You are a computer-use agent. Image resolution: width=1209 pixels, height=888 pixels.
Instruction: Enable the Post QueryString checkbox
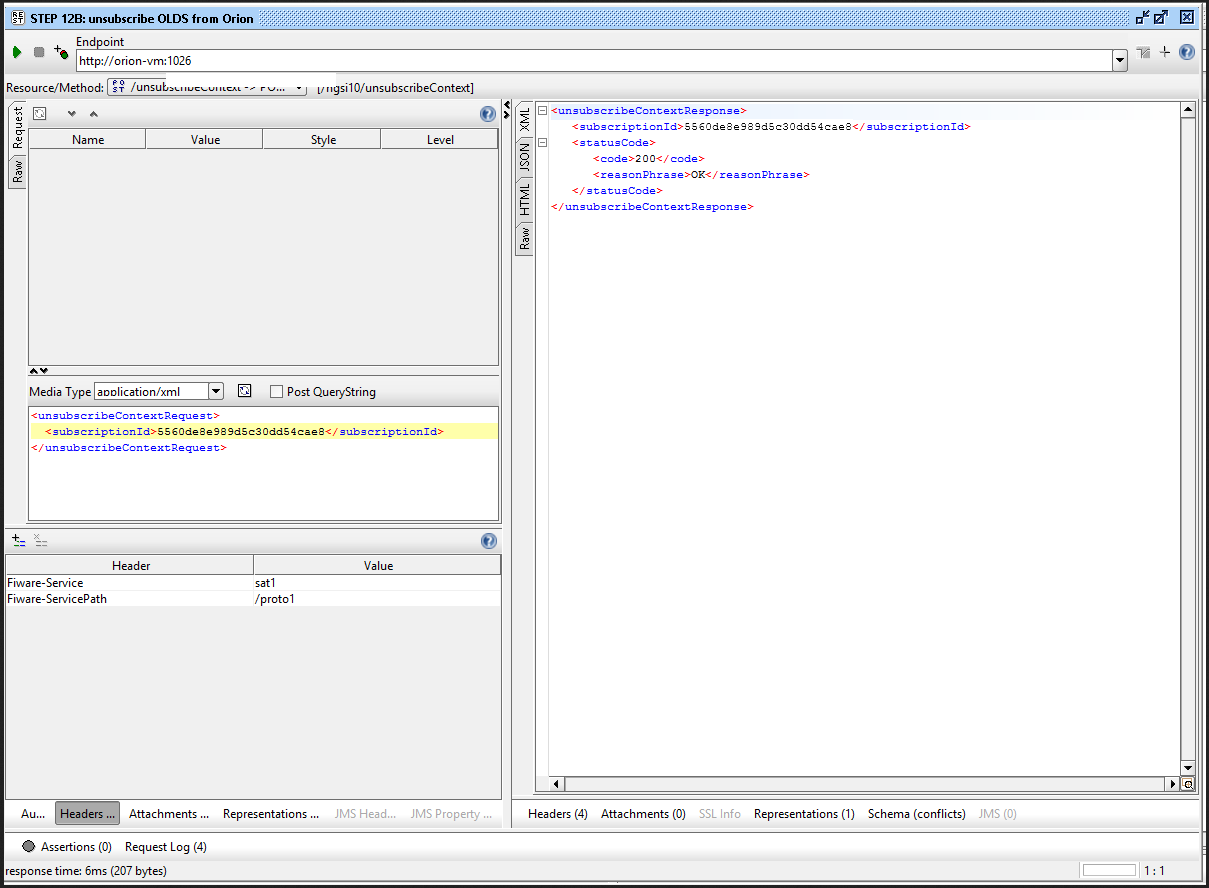(x=277, y=392)
